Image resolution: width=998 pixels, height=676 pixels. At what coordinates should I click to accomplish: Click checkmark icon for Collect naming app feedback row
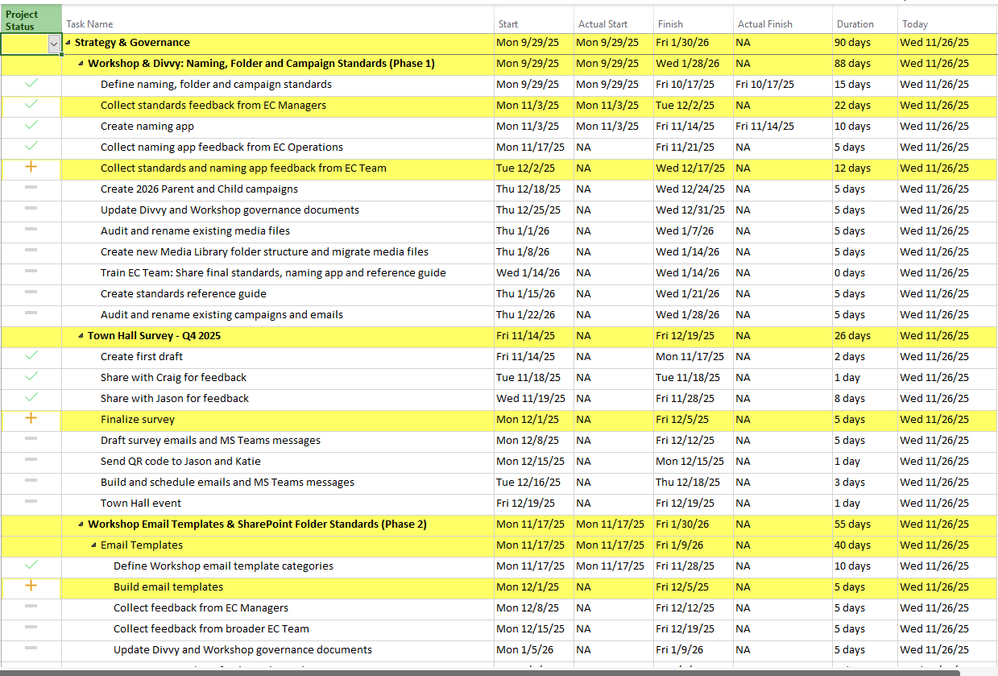tap(31, 146)
